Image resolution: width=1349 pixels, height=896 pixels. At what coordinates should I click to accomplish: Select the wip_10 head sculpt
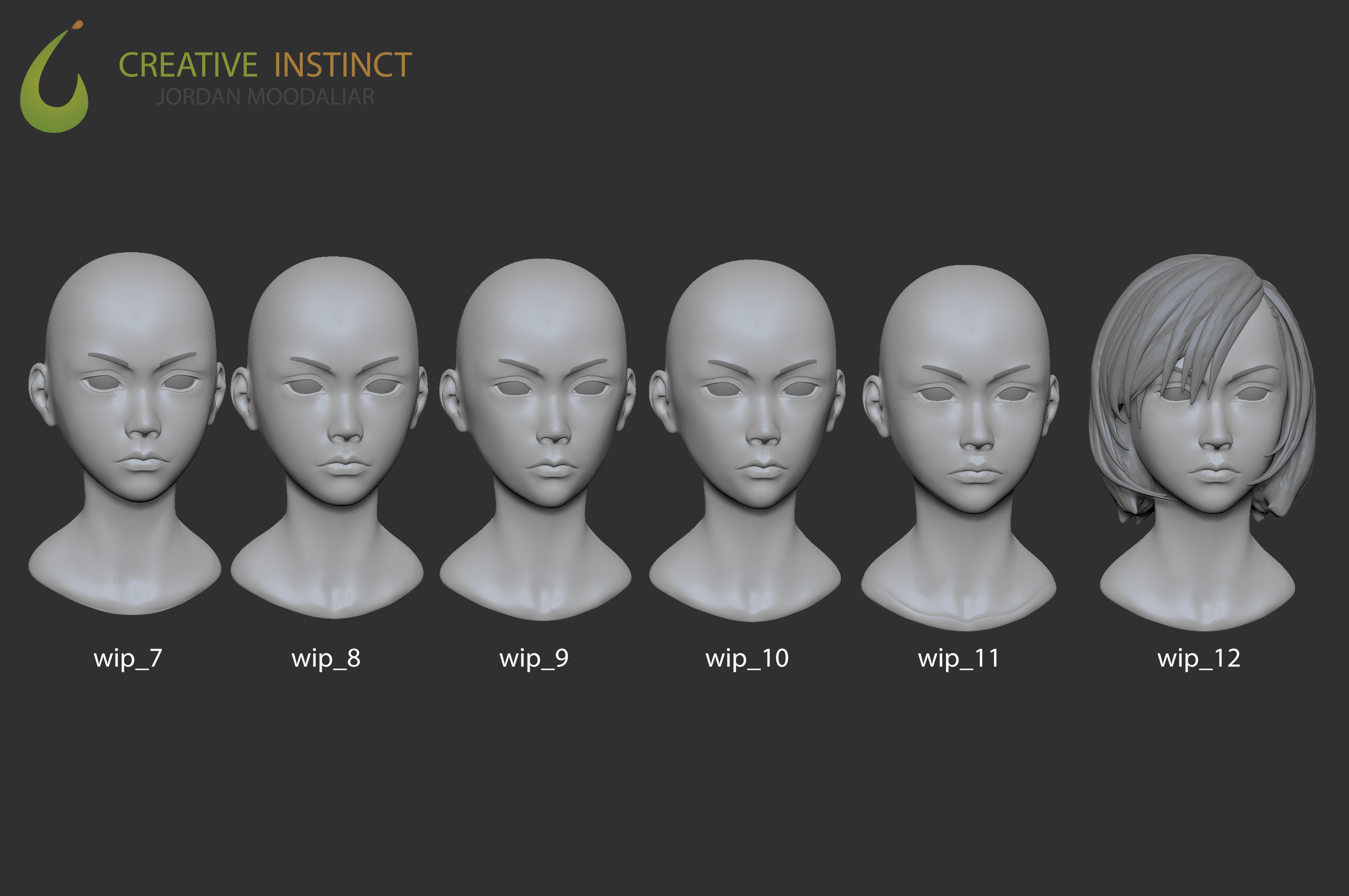tap(747, 440)
